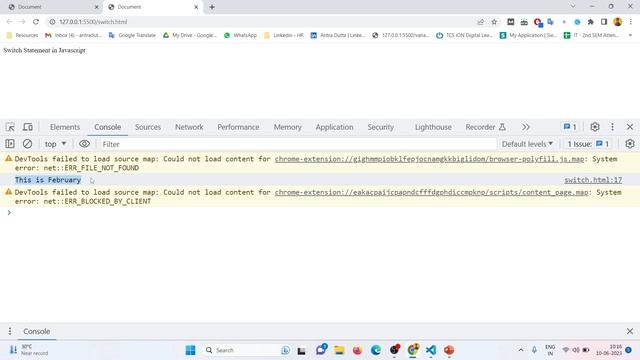Open the Google Translate bookmark
The width and height of the screenshot is (640, 360).
(x=132, y=35)
